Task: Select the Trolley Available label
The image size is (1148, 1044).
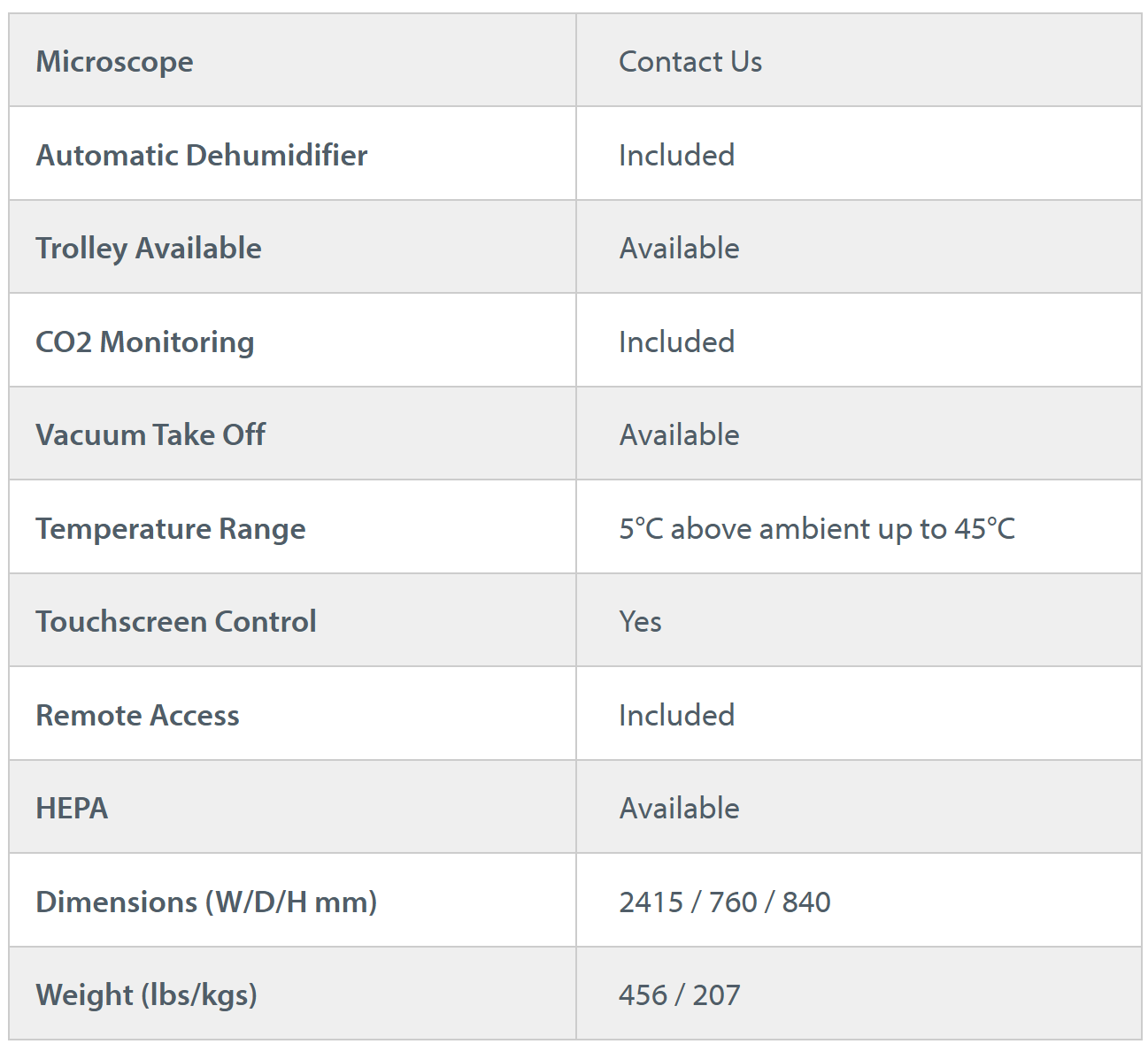Action: [148, 249]
